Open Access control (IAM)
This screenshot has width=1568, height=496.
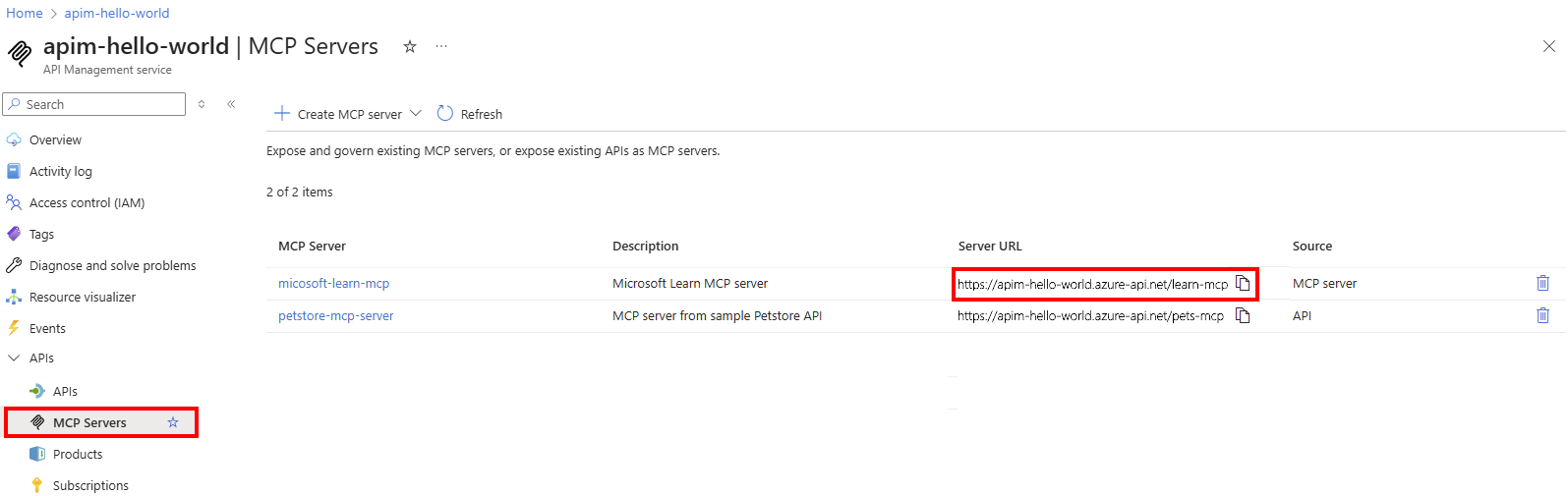pyautogui.click(x=87, y=202)
